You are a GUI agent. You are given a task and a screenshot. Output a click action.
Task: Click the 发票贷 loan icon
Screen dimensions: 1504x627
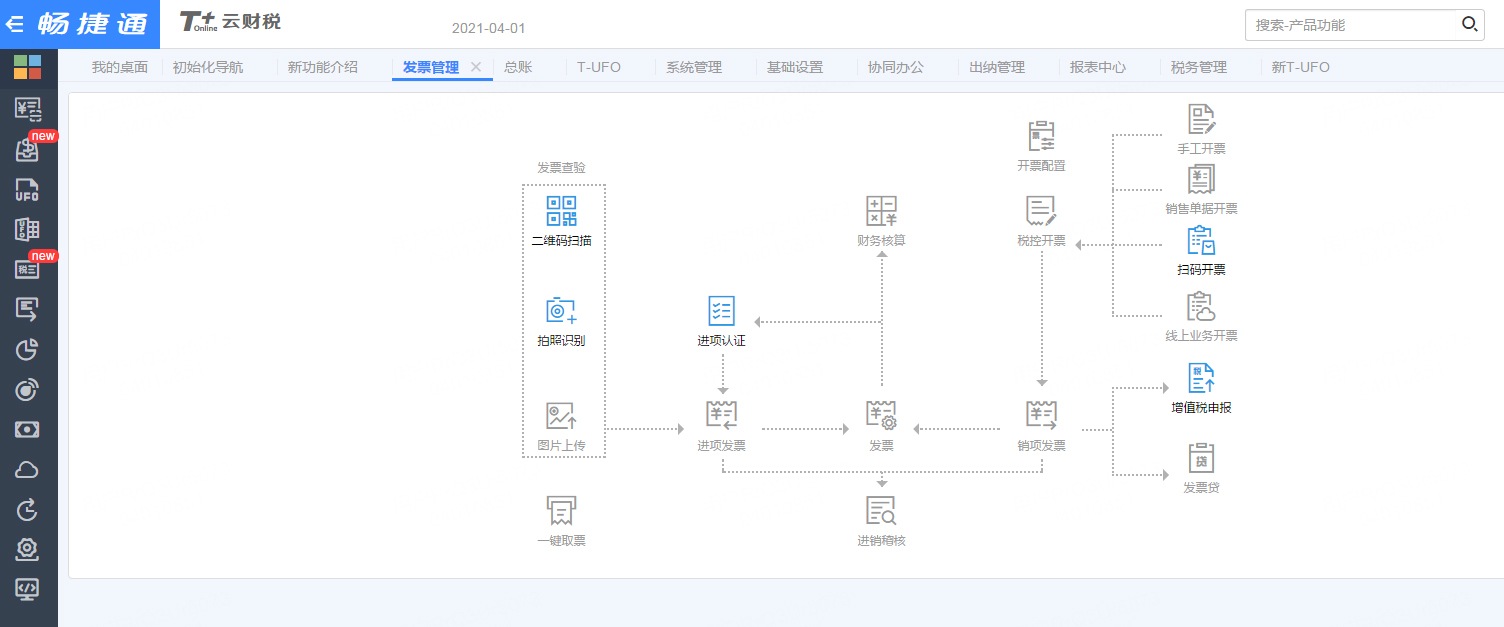point(1201,459)
